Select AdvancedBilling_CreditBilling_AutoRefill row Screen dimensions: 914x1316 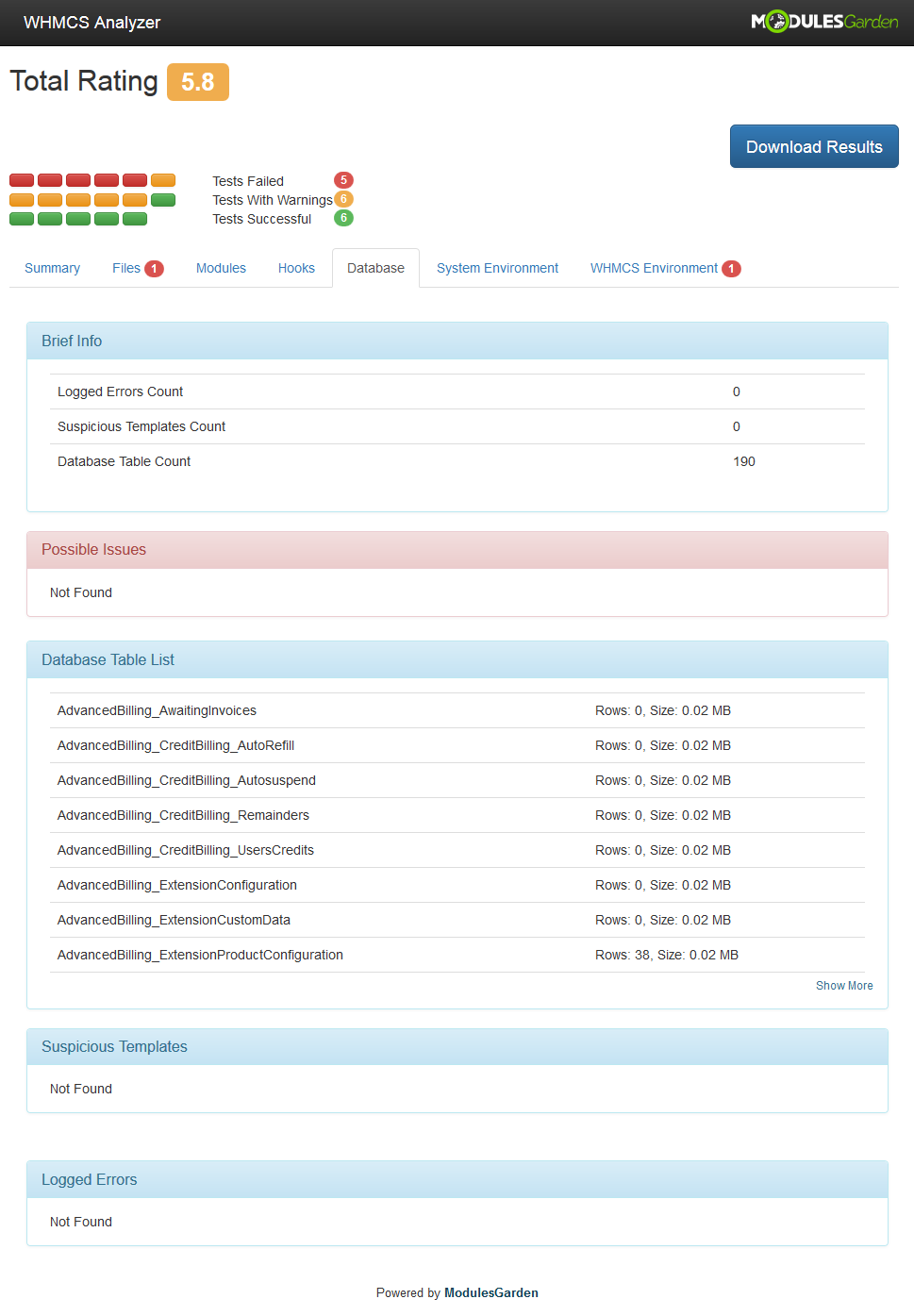(457, 745)
